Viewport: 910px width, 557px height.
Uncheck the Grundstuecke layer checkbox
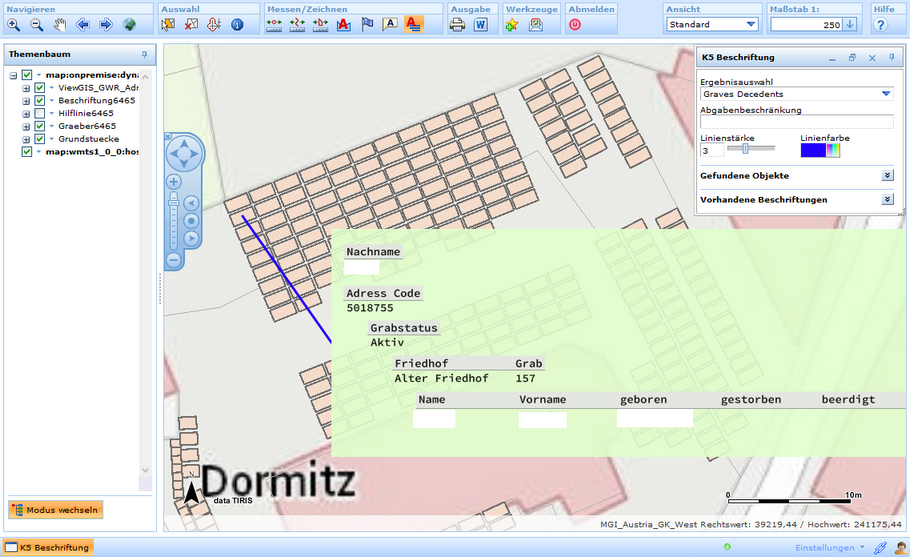tap(39, 139)
